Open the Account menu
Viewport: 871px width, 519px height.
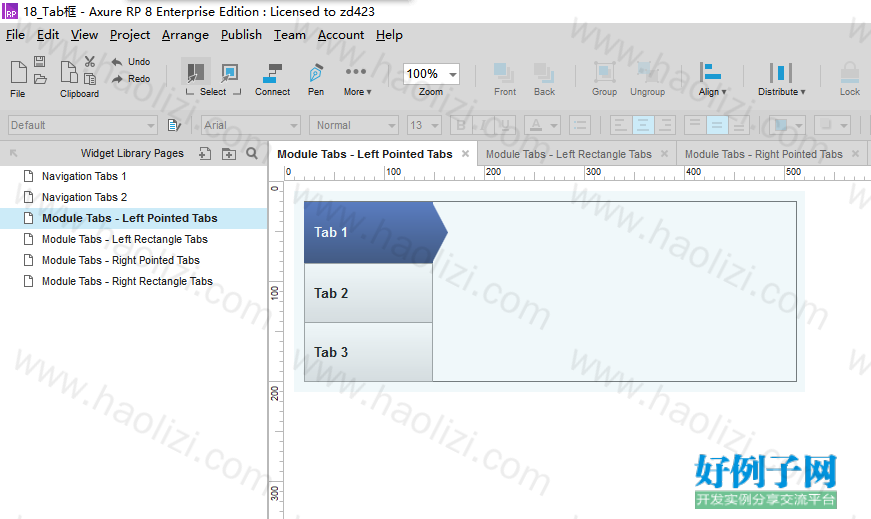(341, 35)
